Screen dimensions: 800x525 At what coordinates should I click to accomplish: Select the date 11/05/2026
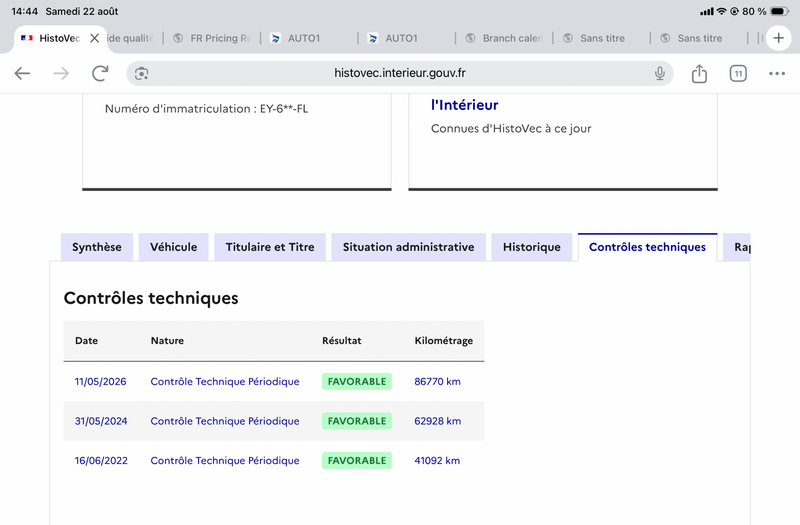coord(101,382)
